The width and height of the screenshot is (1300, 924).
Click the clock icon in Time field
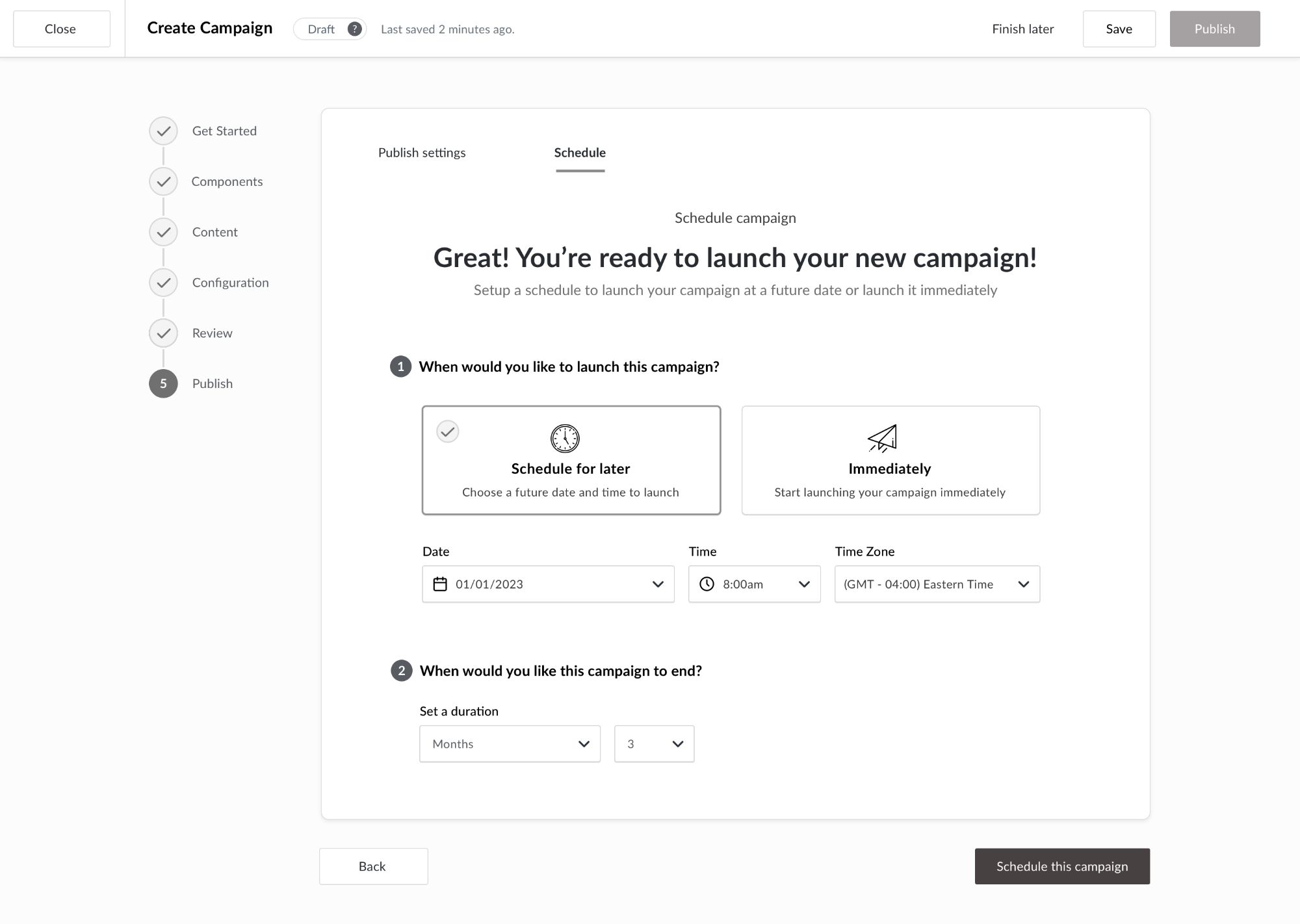coord(707,584)
